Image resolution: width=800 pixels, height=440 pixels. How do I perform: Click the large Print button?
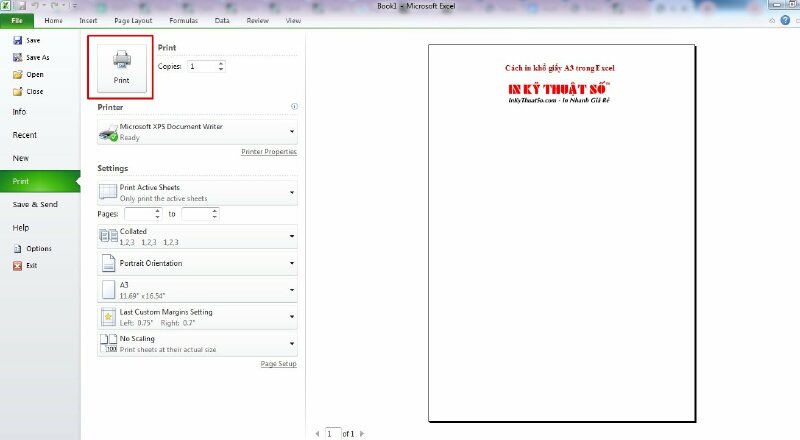(x=121, y=68)
